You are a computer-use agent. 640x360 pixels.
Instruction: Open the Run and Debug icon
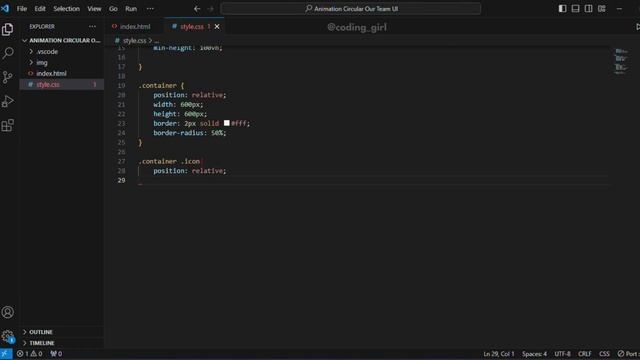click(x=7, y=101)
